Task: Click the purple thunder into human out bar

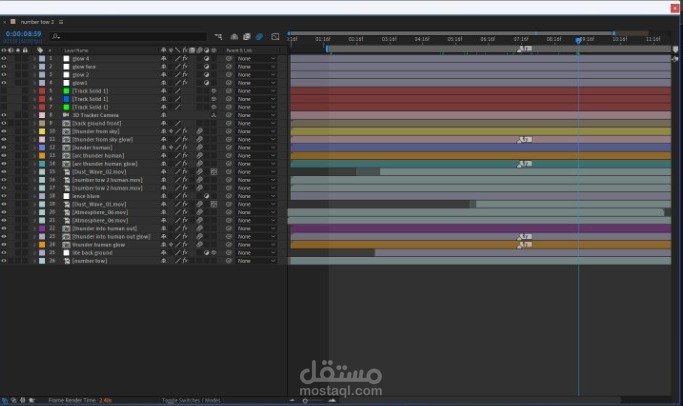Action: [x=480, y=228]
